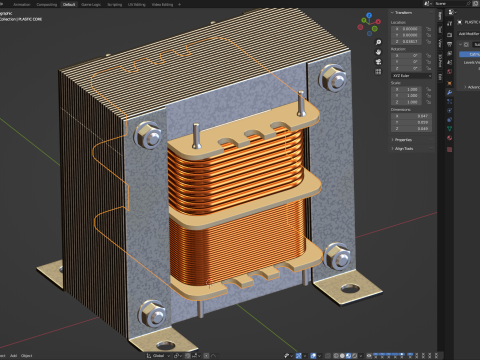Toggle lock on Location Y
This screenshot has width=480, height=360.
pos(429,35)
